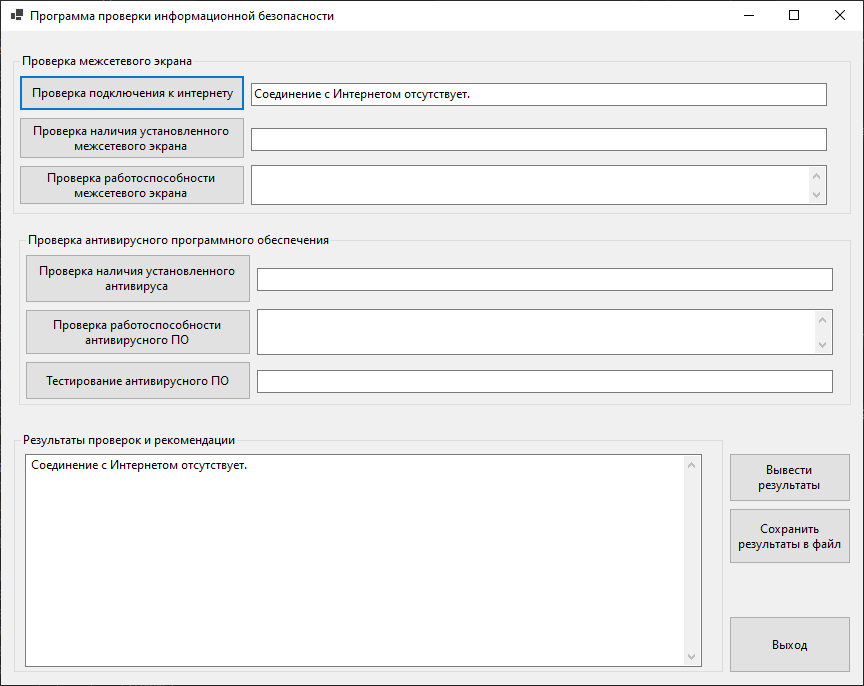Focus the internet connection result field
The height and width of the screenshot is (686, 864).
[539, 94]
